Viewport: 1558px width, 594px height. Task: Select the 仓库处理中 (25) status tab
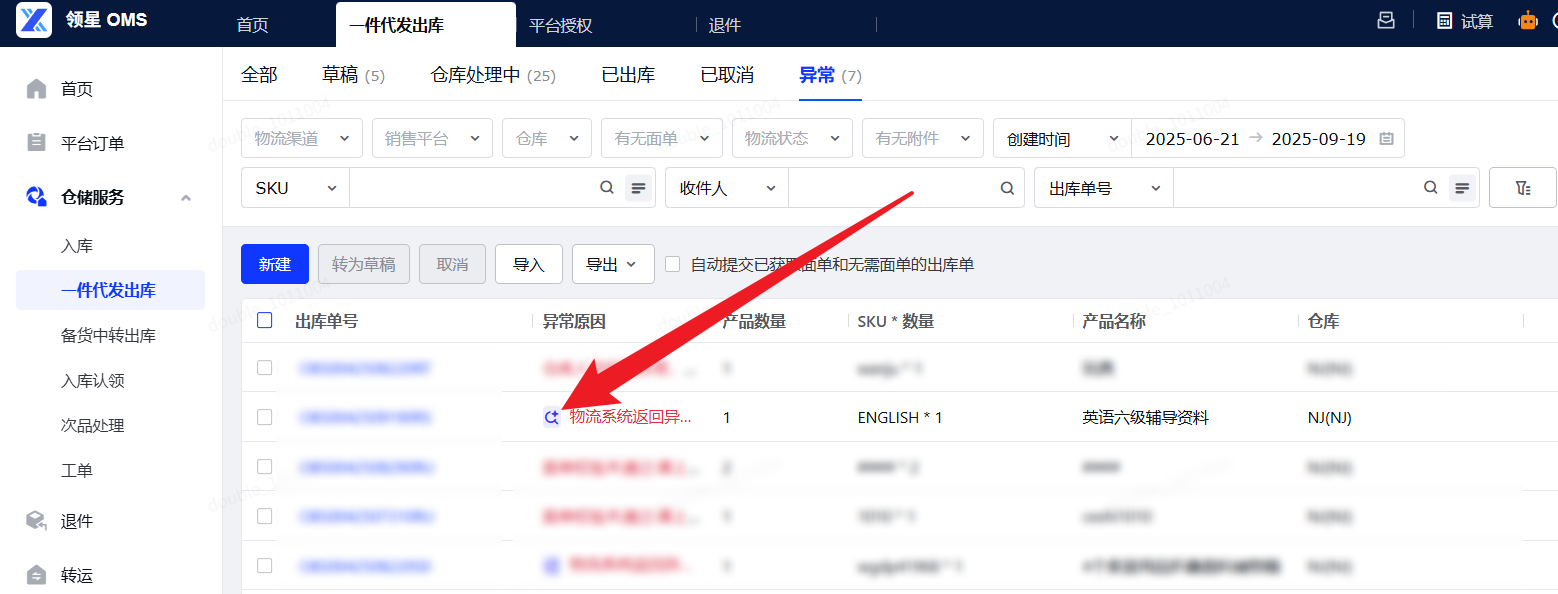[x=493, y=75]
